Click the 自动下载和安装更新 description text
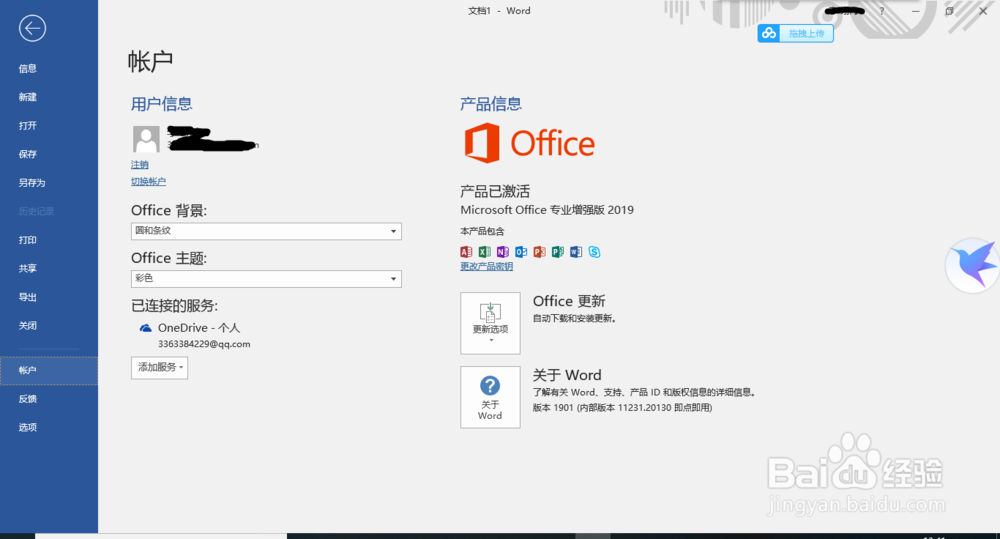 (575, 318)
